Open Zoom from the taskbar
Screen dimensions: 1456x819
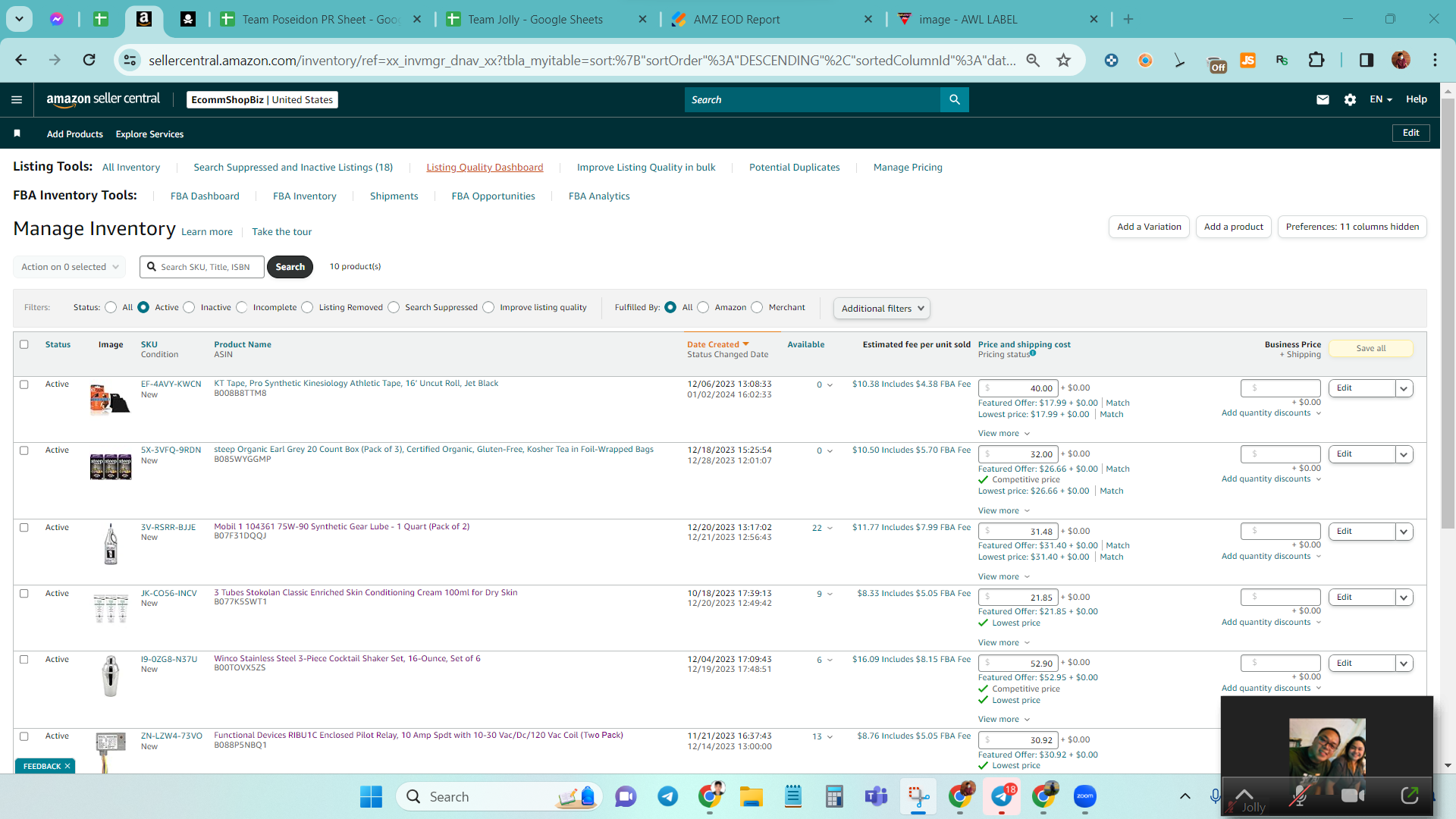(1085, 796)
